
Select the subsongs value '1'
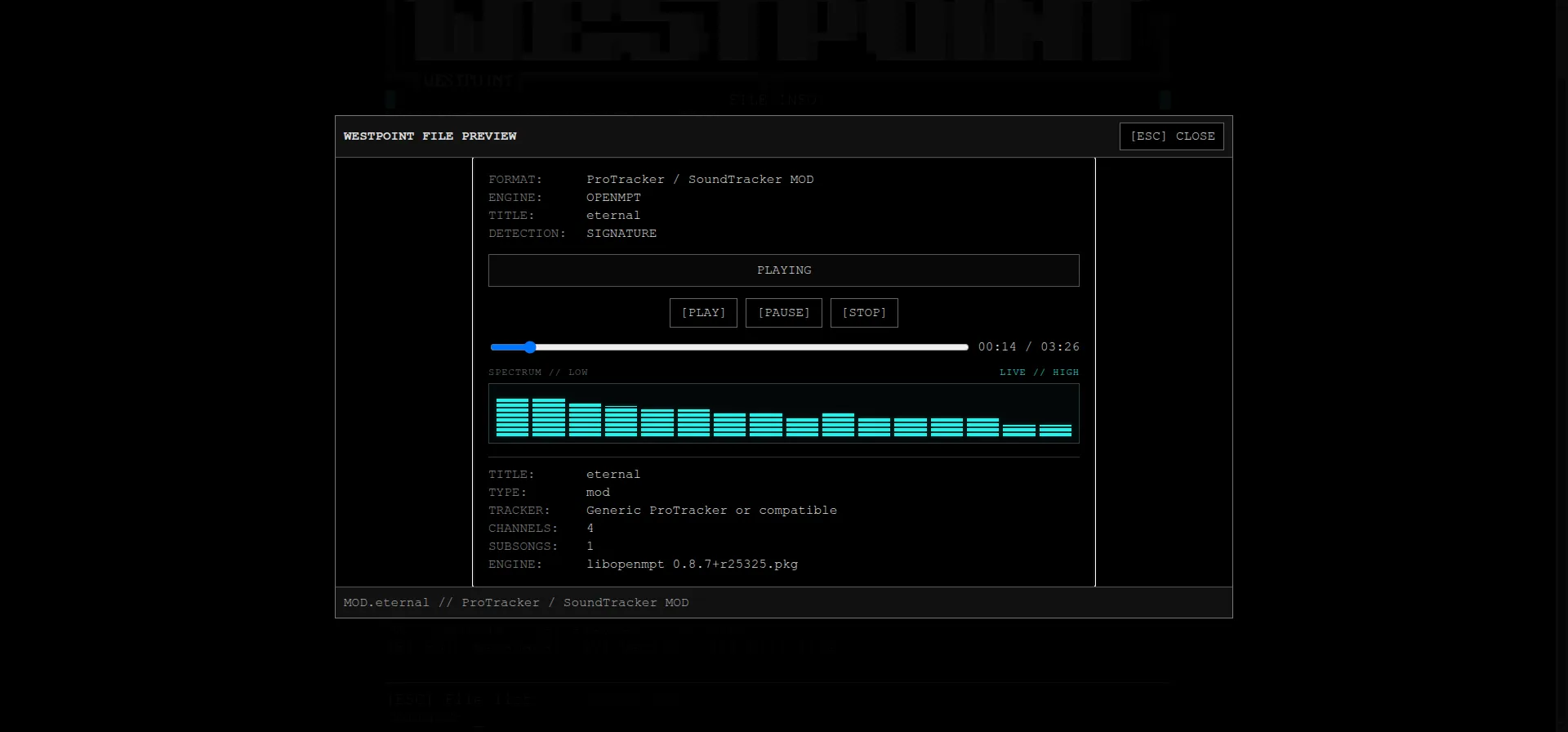[x=590, y=547]
